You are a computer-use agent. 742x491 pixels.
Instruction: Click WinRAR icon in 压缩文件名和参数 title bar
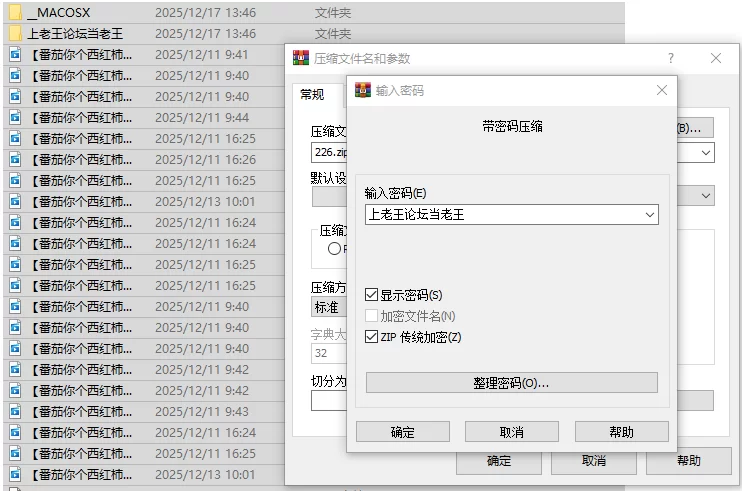click(x=300, y=58)
